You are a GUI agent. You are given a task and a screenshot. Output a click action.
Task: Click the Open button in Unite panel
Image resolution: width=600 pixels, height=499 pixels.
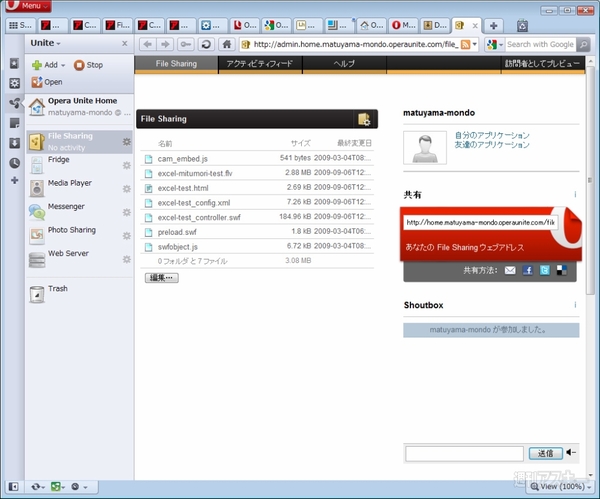click(47, 82)
